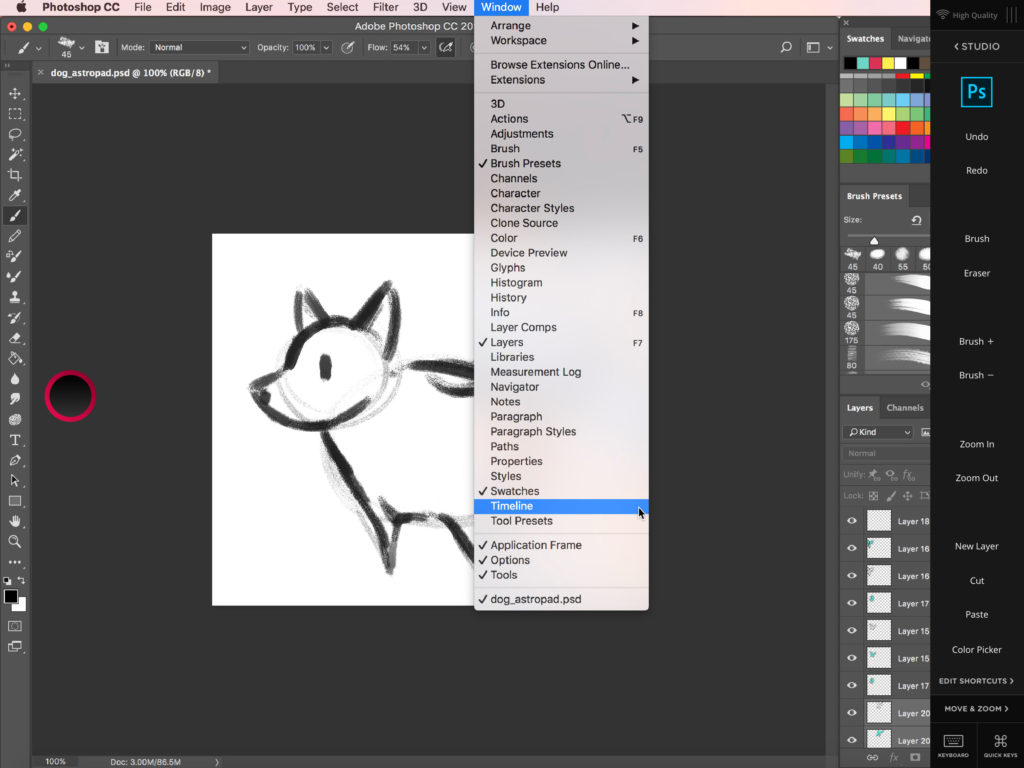Reset brush size icon in Brush Presets
The width and height of the screenshot is (1024, 768).
click(916, 220)
